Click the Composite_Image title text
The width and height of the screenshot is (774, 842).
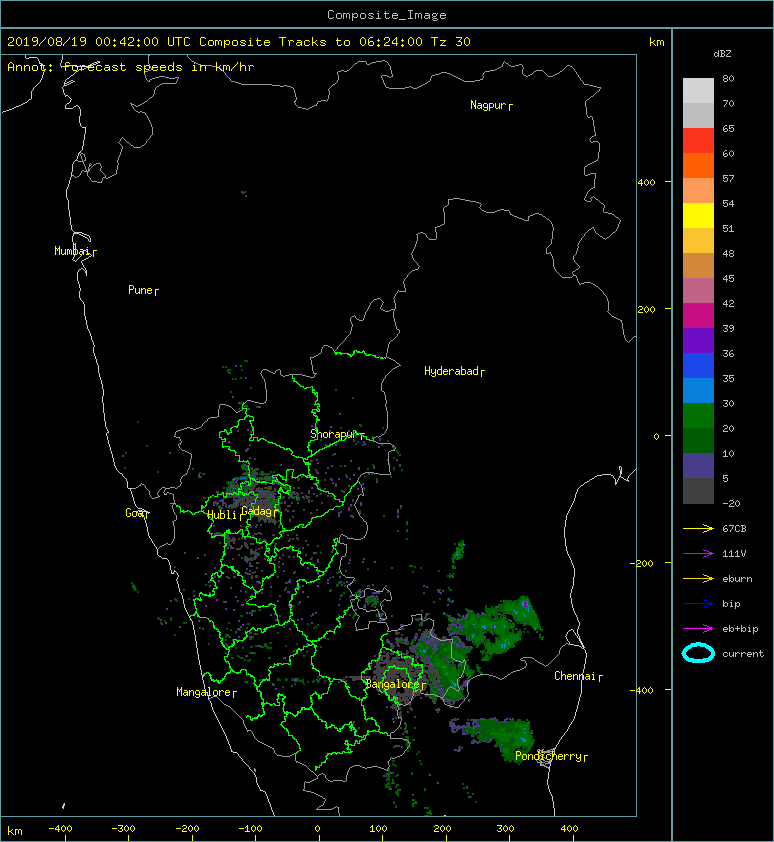tap(387, 15)
